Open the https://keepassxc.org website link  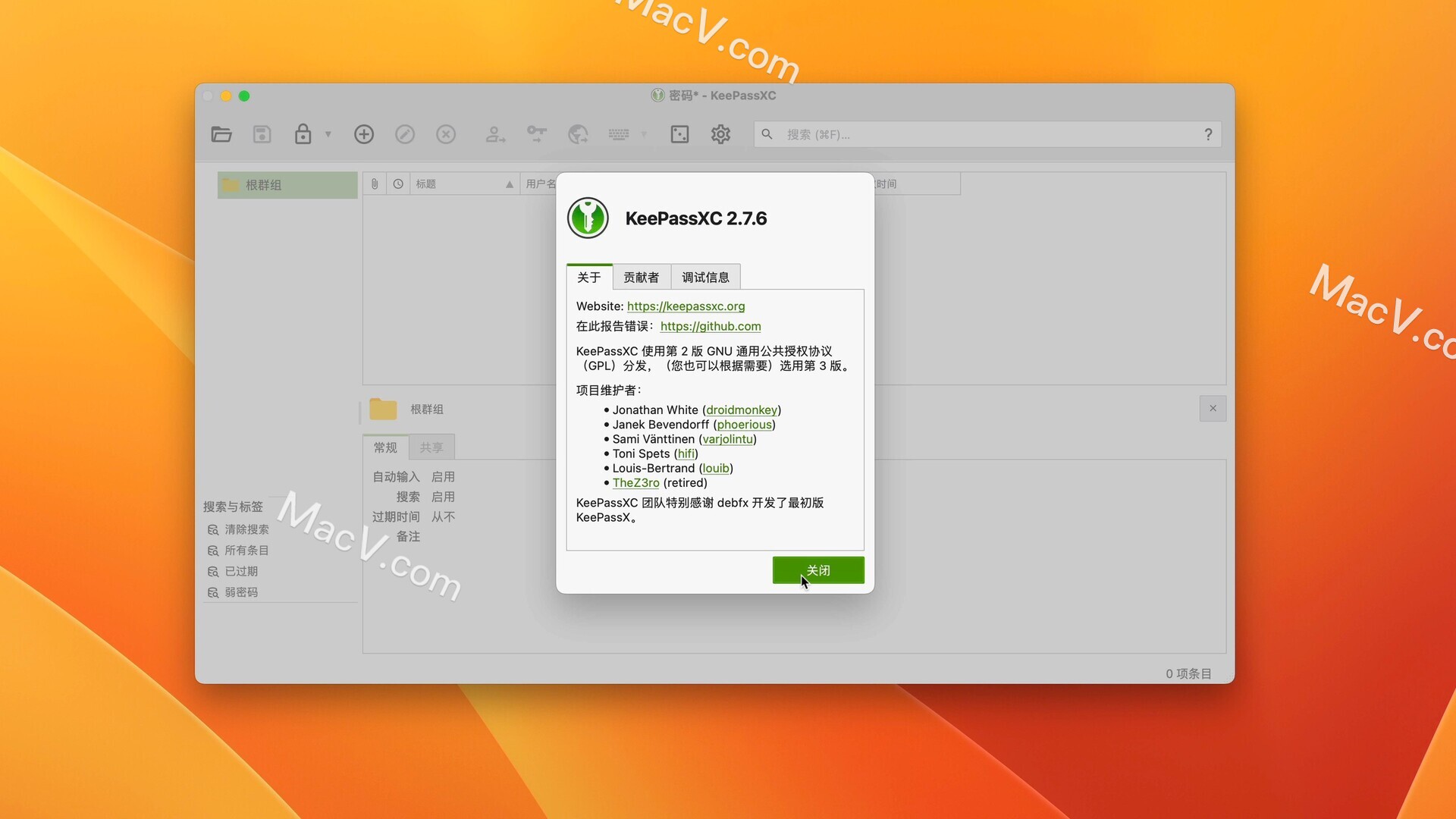pyautogui.click(x=686, y=306)
